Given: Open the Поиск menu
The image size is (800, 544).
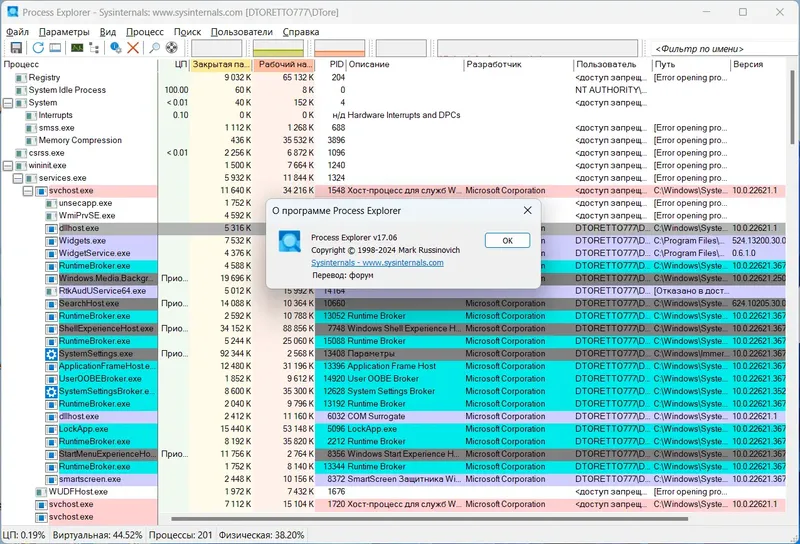Looking at the screenshot, I should (x=187, y=32).
